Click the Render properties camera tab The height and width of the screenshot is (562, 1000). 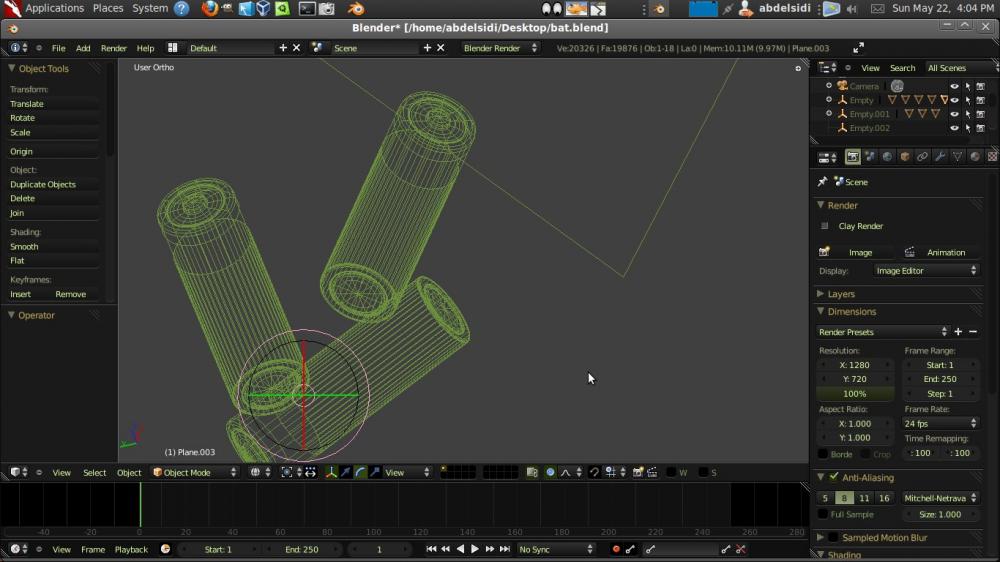(x=852, y=157)
